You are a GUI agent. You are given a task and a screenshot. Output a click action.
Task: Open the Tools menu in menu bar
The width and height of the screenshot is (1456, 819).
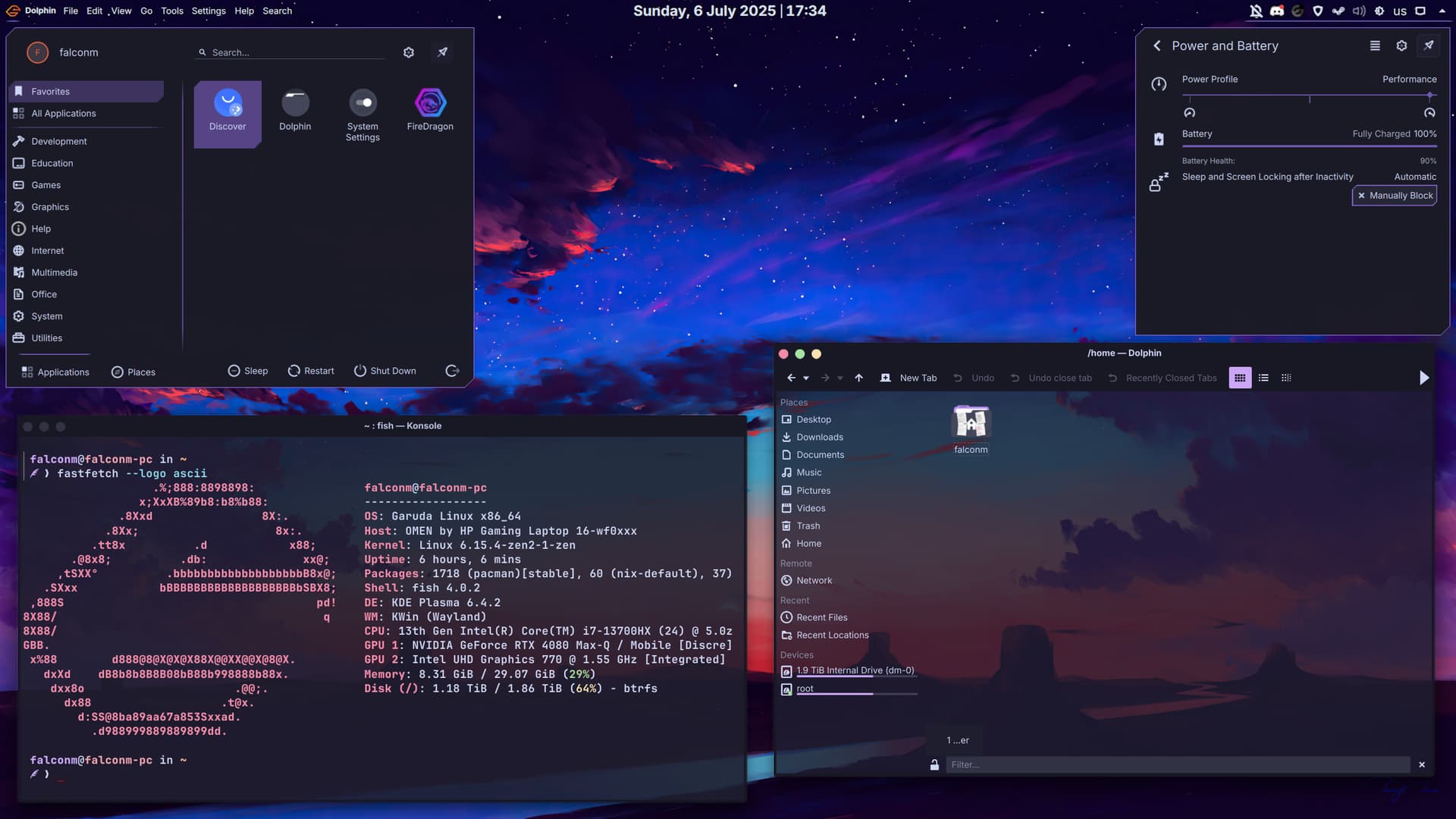[171, 11]
